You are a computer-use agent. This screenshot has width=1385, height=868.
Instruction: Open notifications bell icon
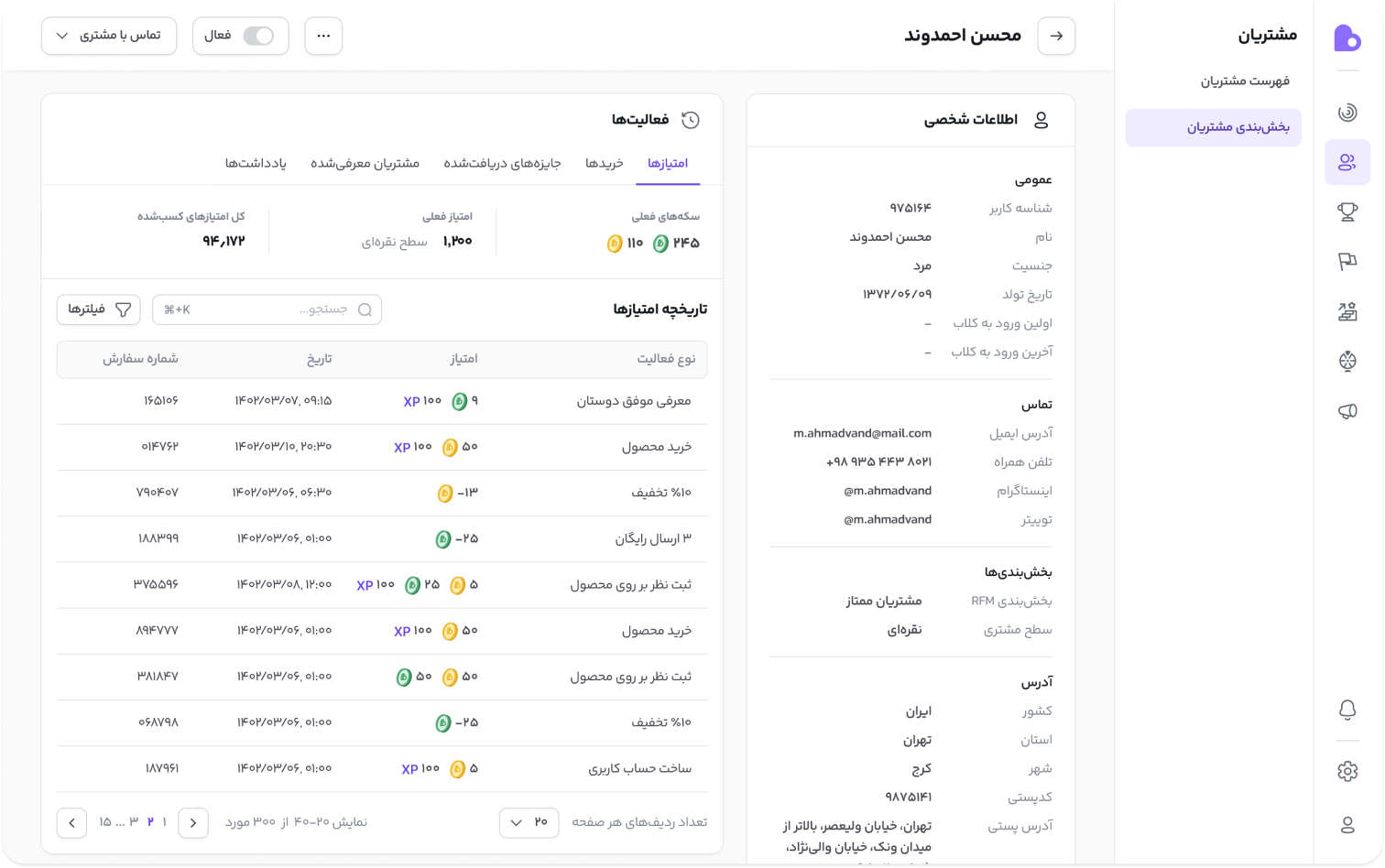point(1347,710)
